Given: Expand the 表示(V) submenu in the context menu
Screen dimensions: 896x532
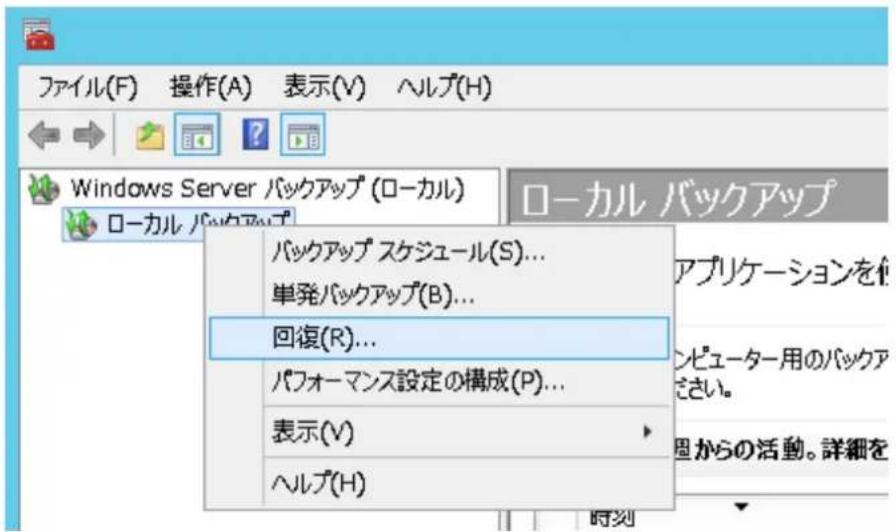Looking at the screenshot, I should (x=439, y=431).
